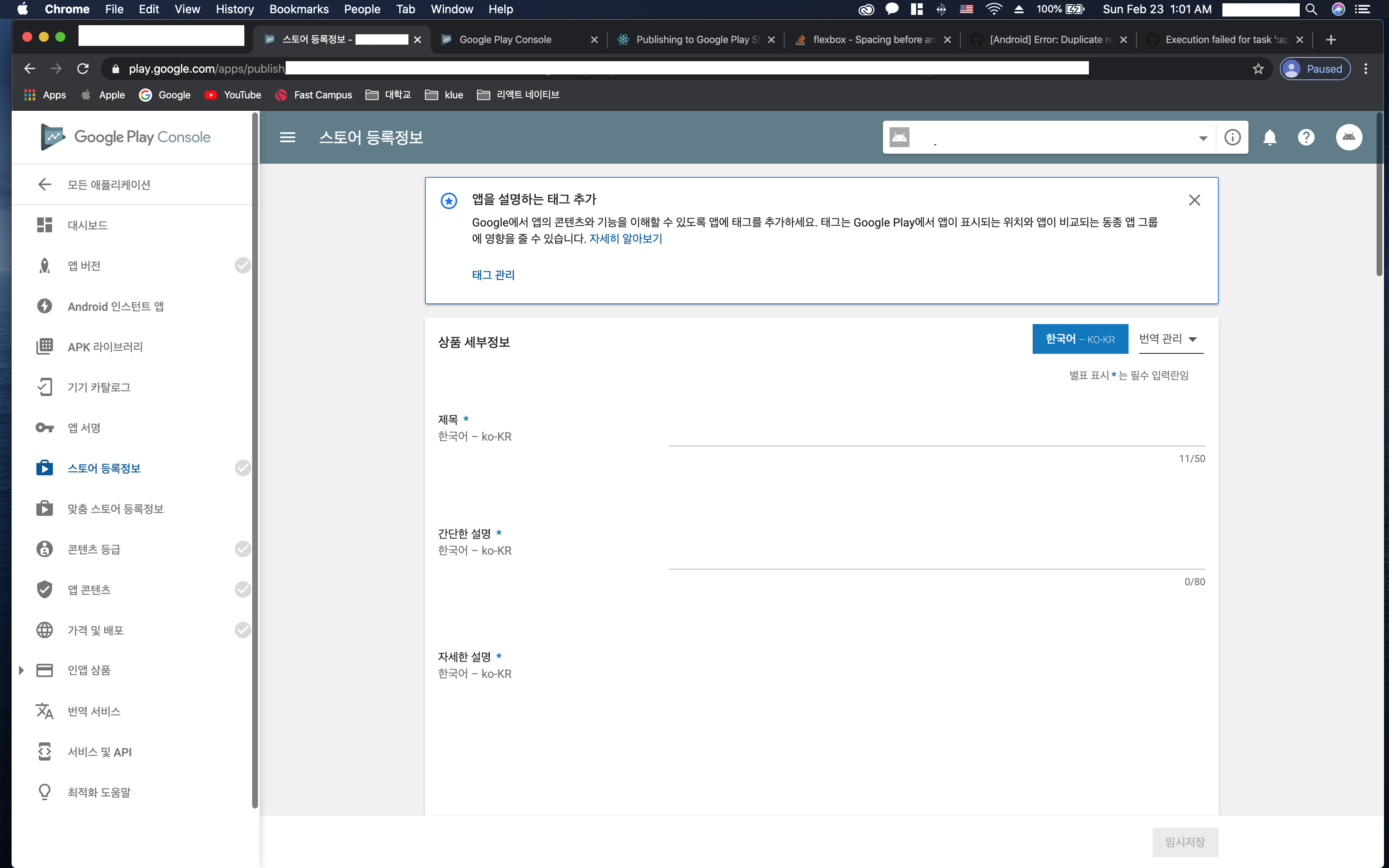
Task: Click the 태그 관리 link
Action: click(493, 275)
